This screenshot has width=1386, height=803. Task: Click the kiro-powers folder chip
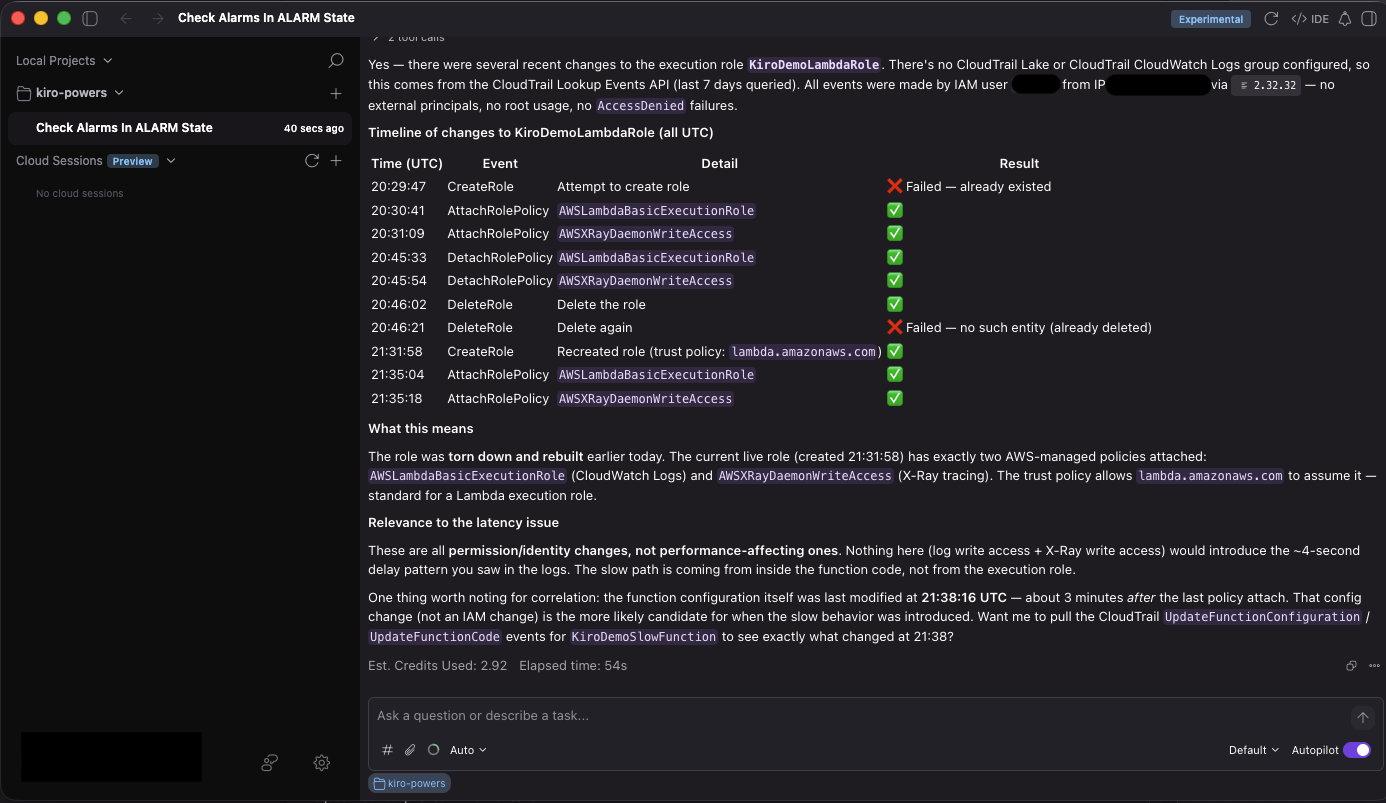pos(409,783)
